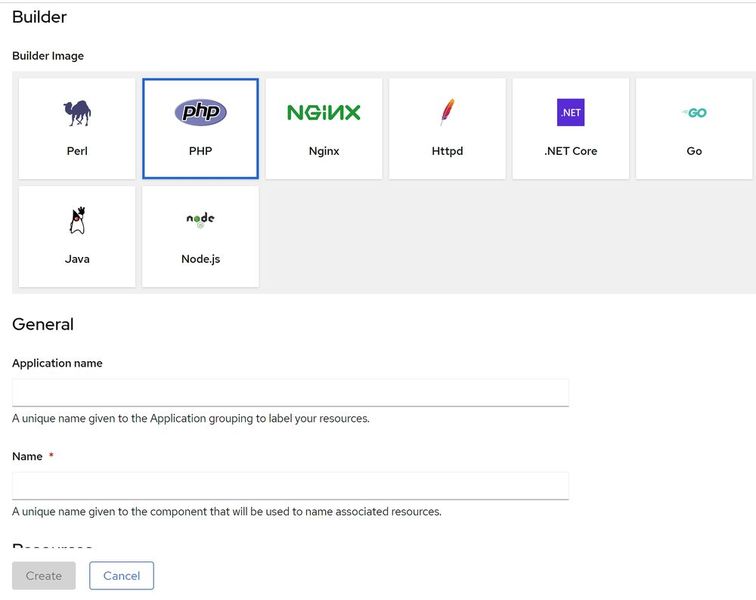Image resolution: width=756 pixels, height=600 pixels.
Task: Click the "Httpd" builder image label
Action: (447, 151)
